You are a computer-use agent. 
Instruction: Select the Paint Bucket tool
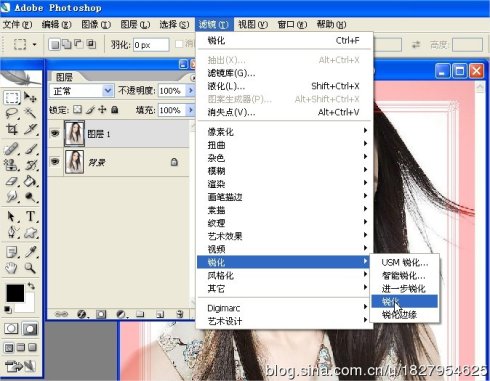click(30, 181)
